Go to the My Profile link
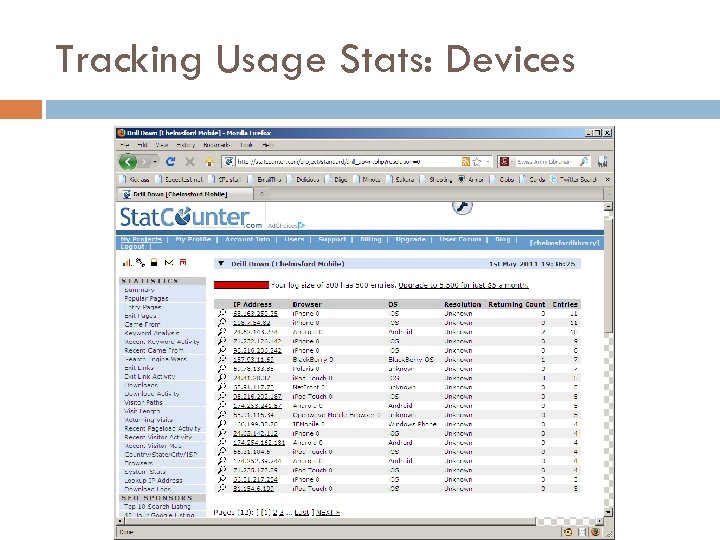 click(193, 239)
